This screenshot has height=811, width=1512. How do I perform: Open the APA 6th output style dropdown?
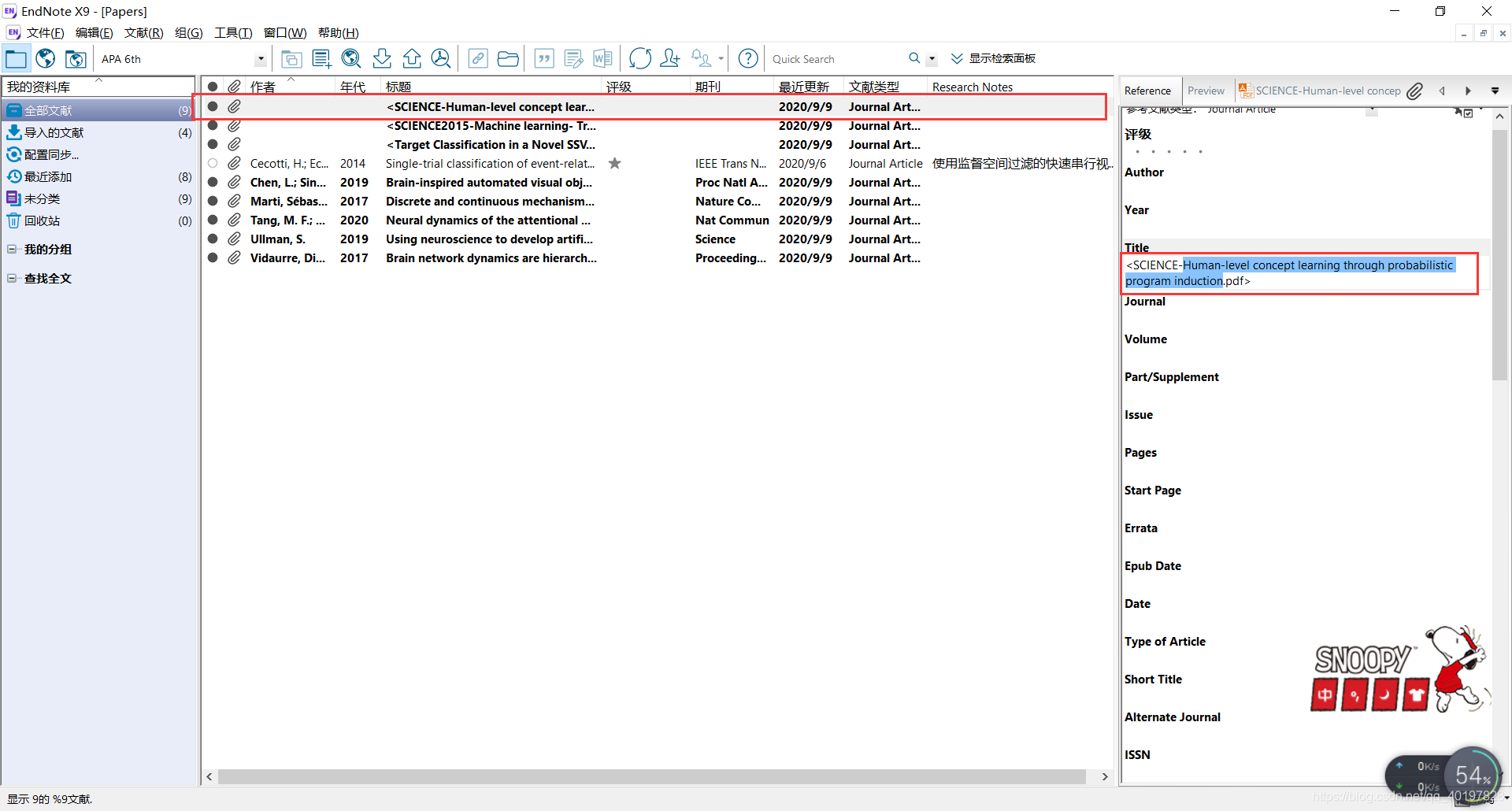pyautogui.click(x=261, y=59)
